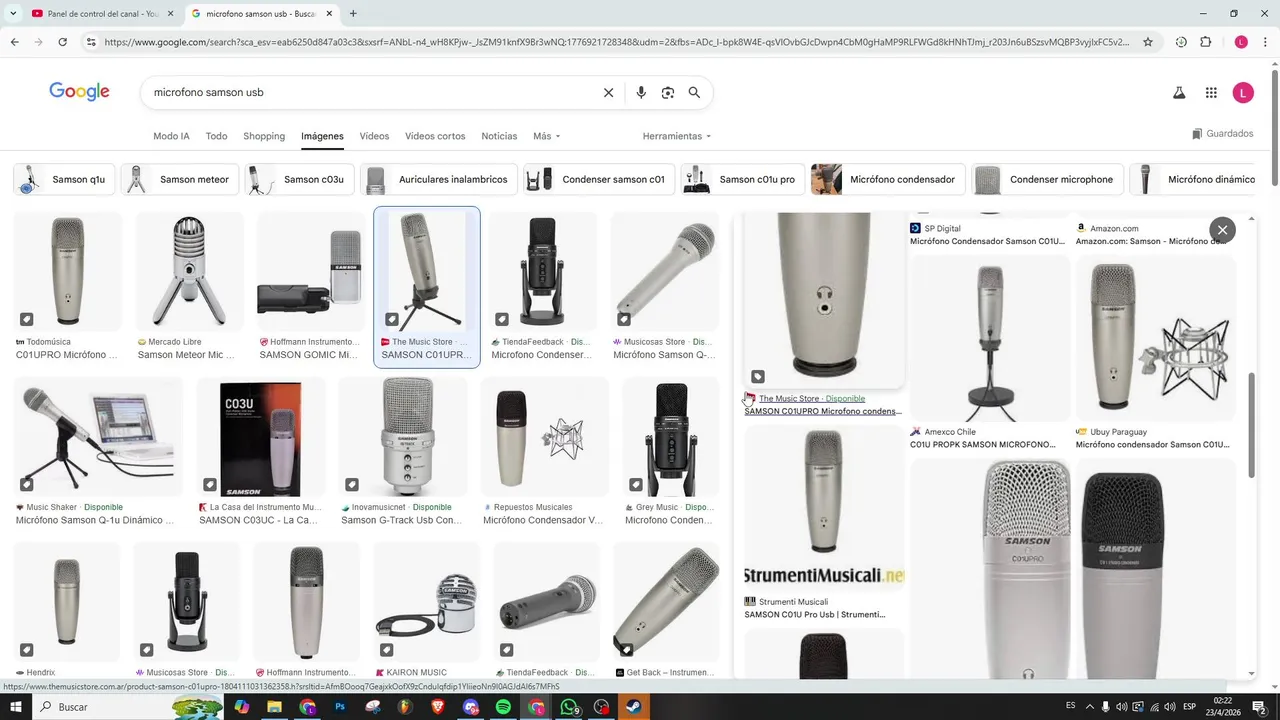Open the Herramientas dropdown

tap(677, 136)
